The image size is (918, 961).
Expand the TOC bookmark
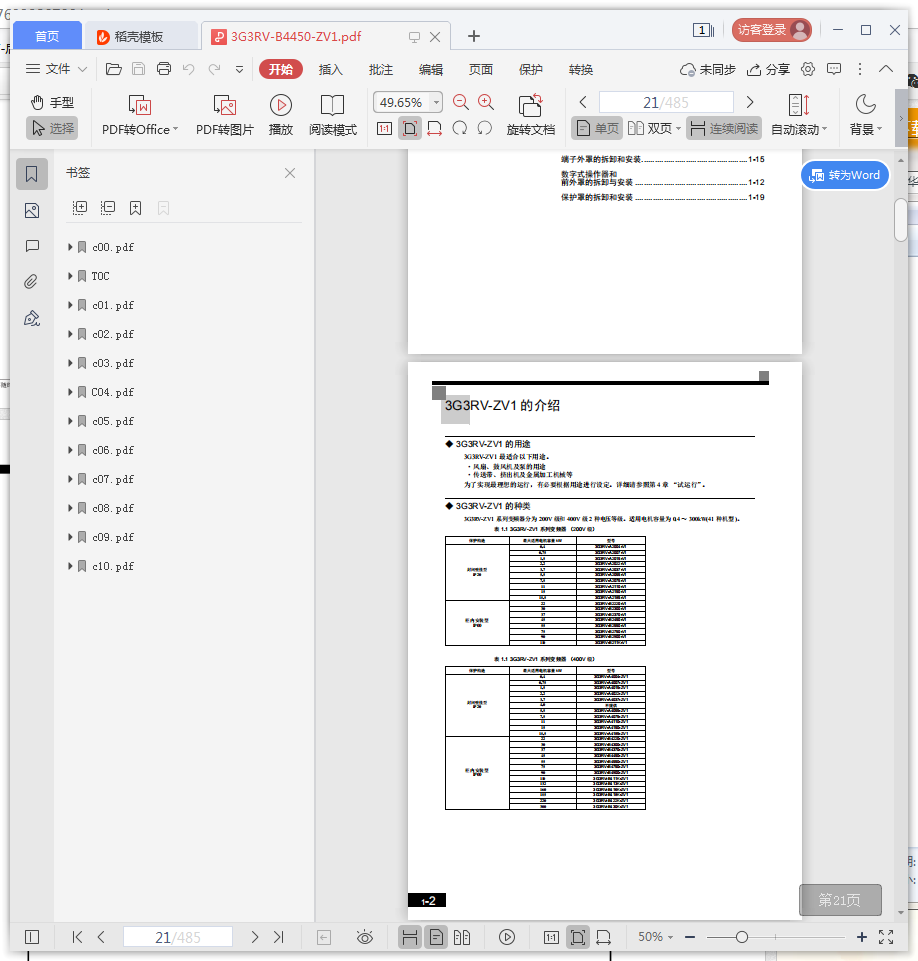pyautogui.click(x=70, y=276)
